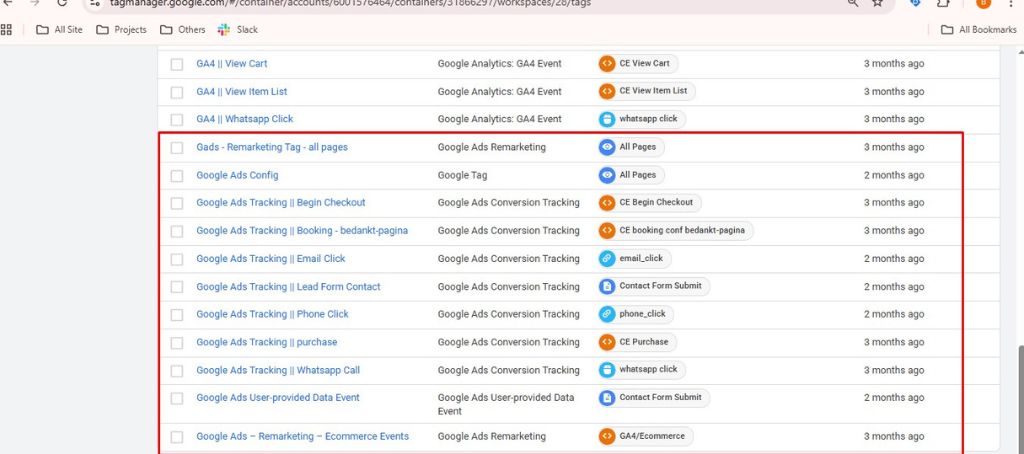Image resolution: width=1024 pixels, height=454 pixels.
Task: Open the GA4 || Whatsapp Click tag
Action: pos(244,119)
